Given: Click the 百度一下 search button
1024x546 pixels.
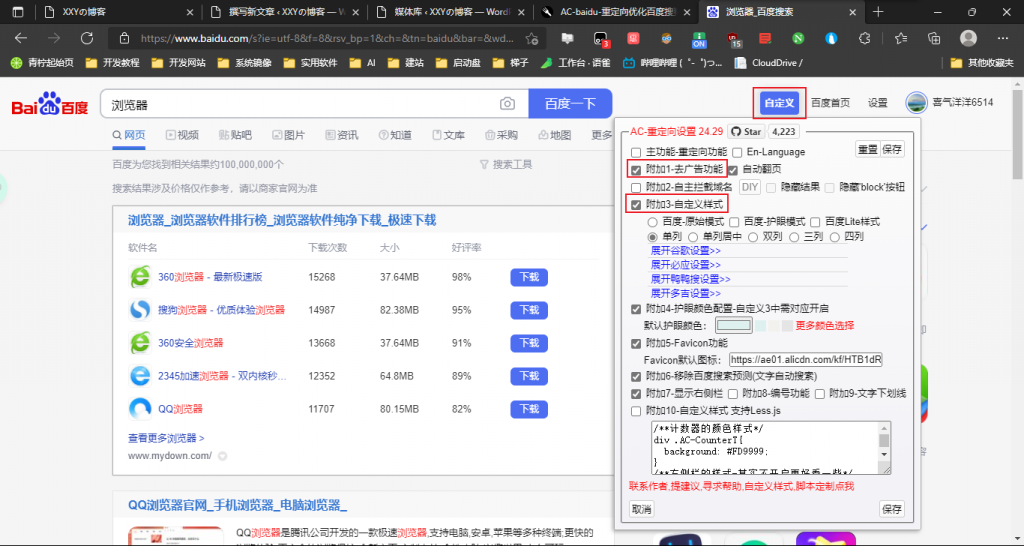Looking at the screenshot, I should (x=570, y=104).
